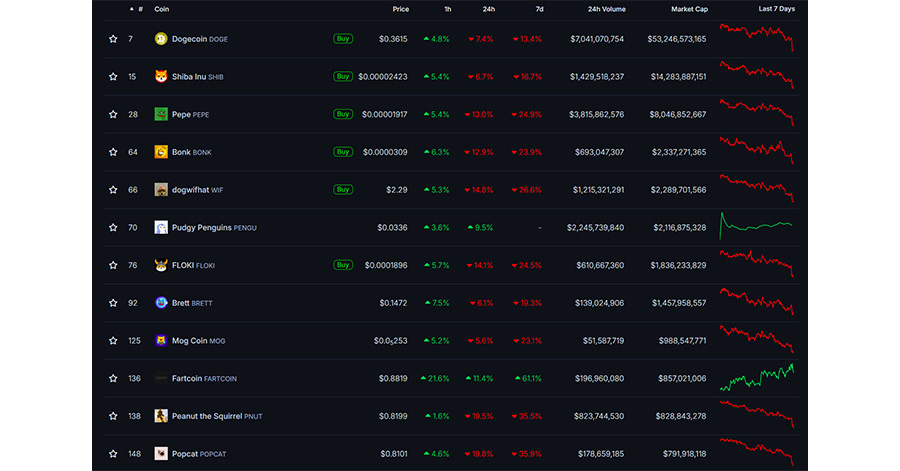
Task: Sort by the Market Cap column
Action: [x=689, y=9]
